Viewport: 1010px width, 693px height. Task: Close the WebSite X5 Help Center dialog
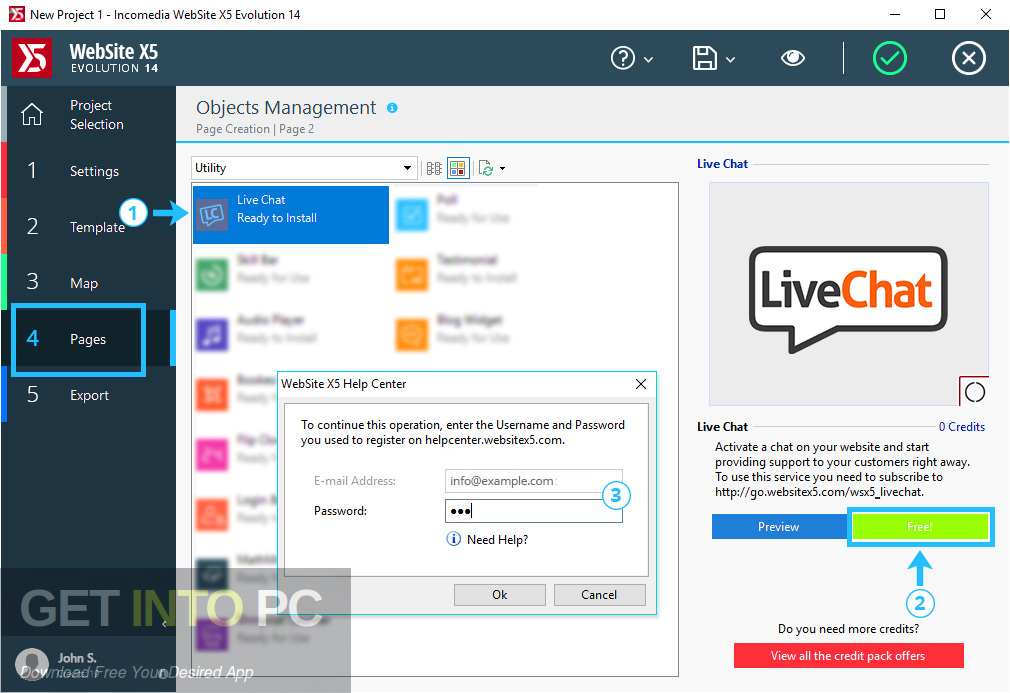coord(640,384)
